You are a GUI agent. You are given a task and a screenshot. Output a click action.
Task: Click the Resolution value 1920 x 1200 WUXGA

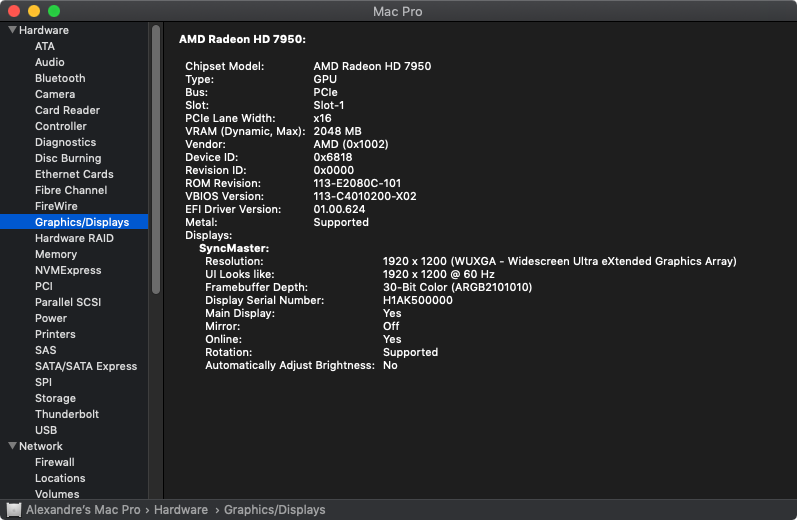560,261
